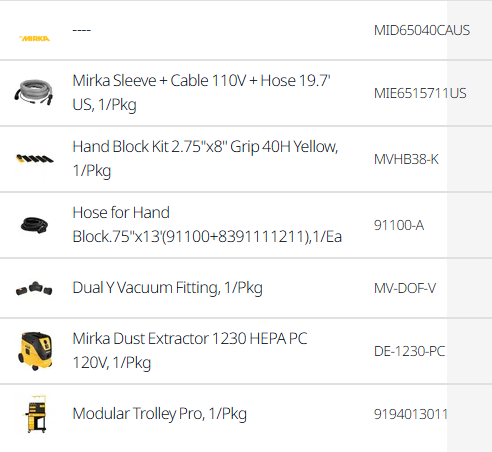This screenshot has height=452, width=492.
Task: Open Modular Trolley Pro product link
Action: [x=159, y=414]
